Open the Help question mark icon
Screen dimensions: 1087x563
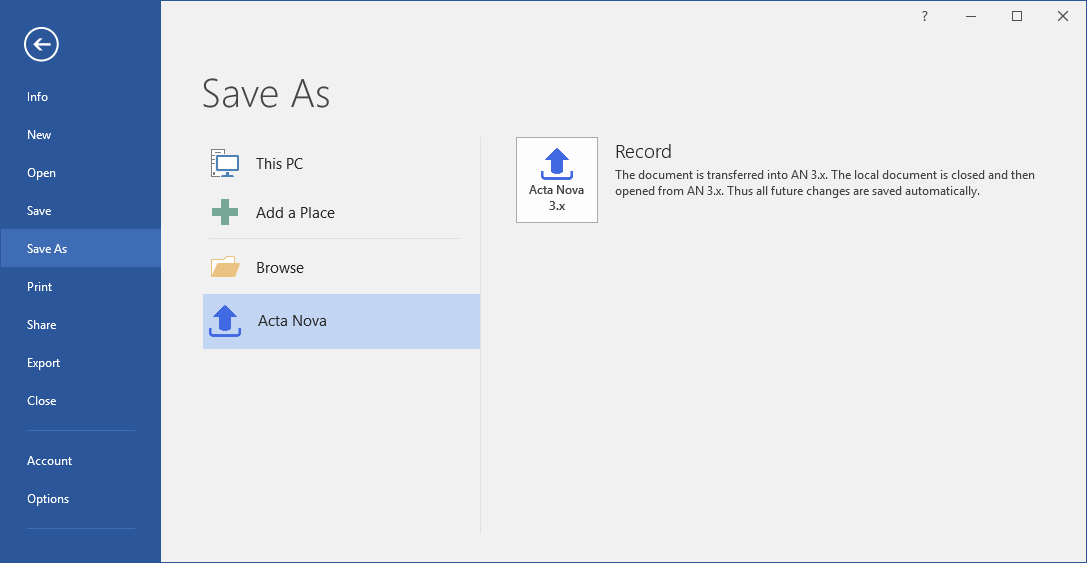coord(924,17)
